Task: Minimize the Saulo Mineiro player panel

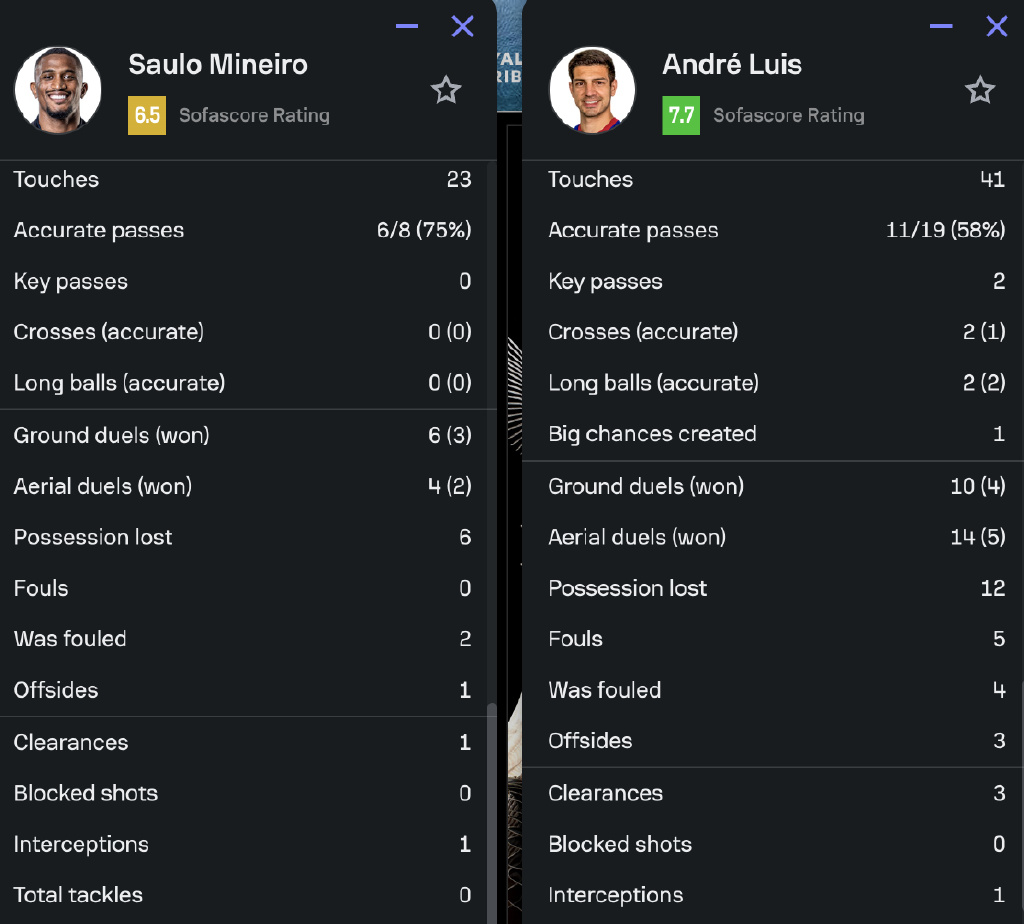Action: (x=407, y=26)
